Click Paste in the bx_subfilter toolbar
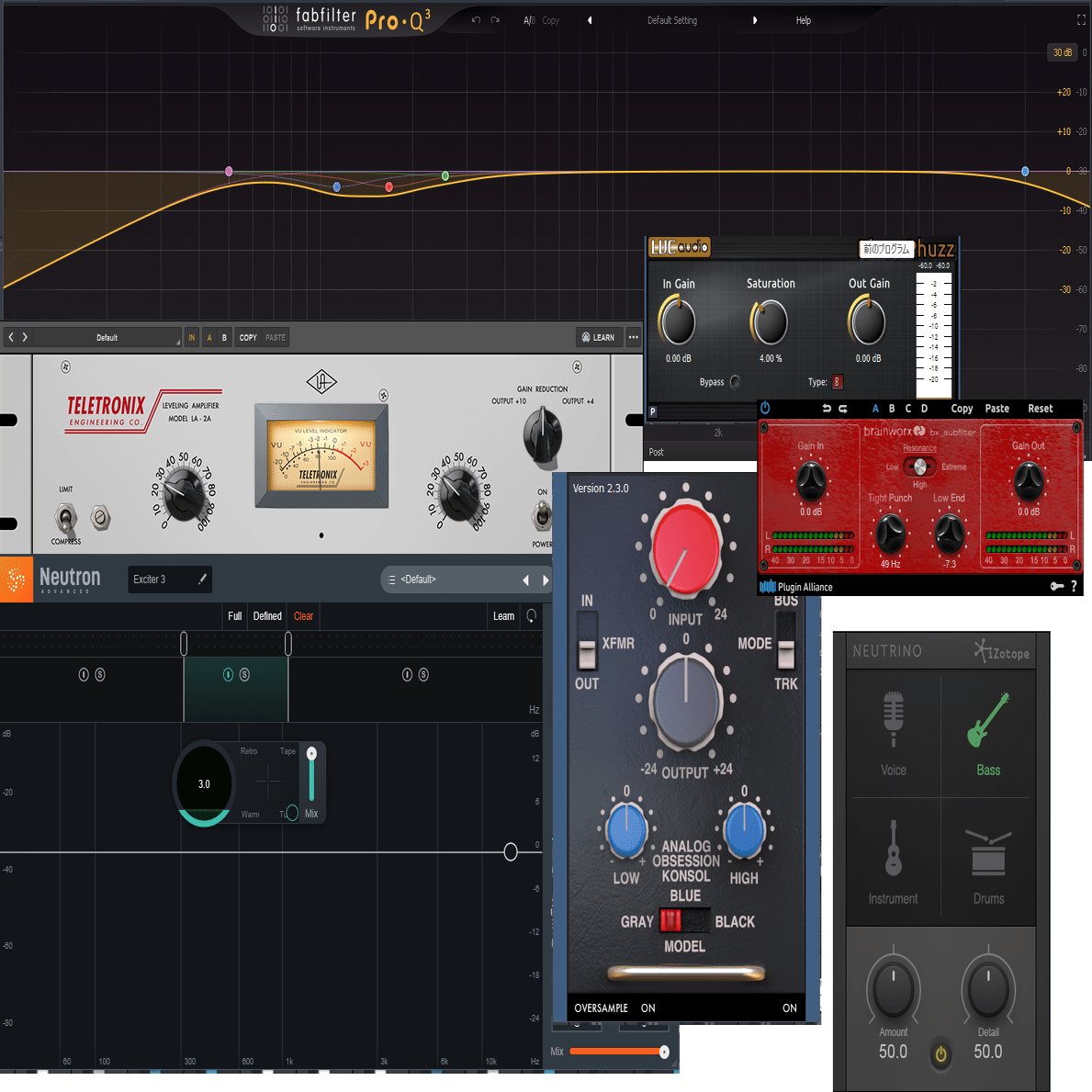The width and height of the screenshot is (1092, 1092). [996, 409]
